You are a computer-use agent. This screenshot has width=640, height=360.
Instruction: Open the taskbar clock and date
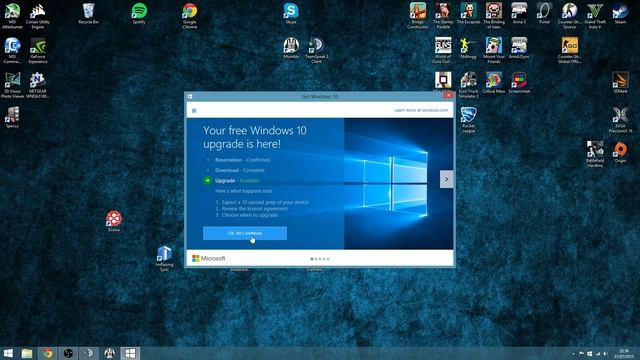pyautogui.click(x=624, y=353)
